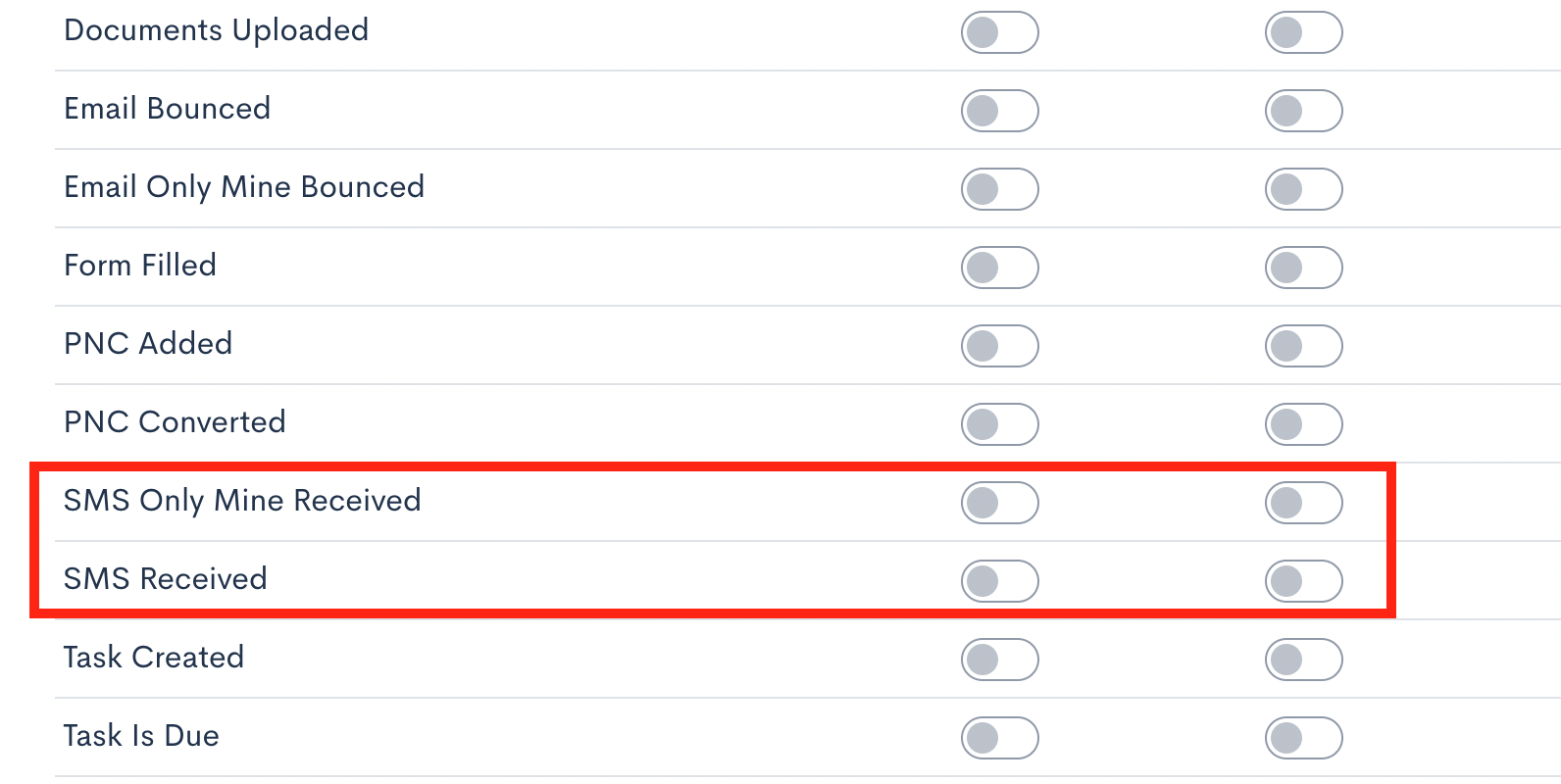Enable first Task Created toggle
1561x784 pixels.
pyautogui.click(x=999, y=660)
